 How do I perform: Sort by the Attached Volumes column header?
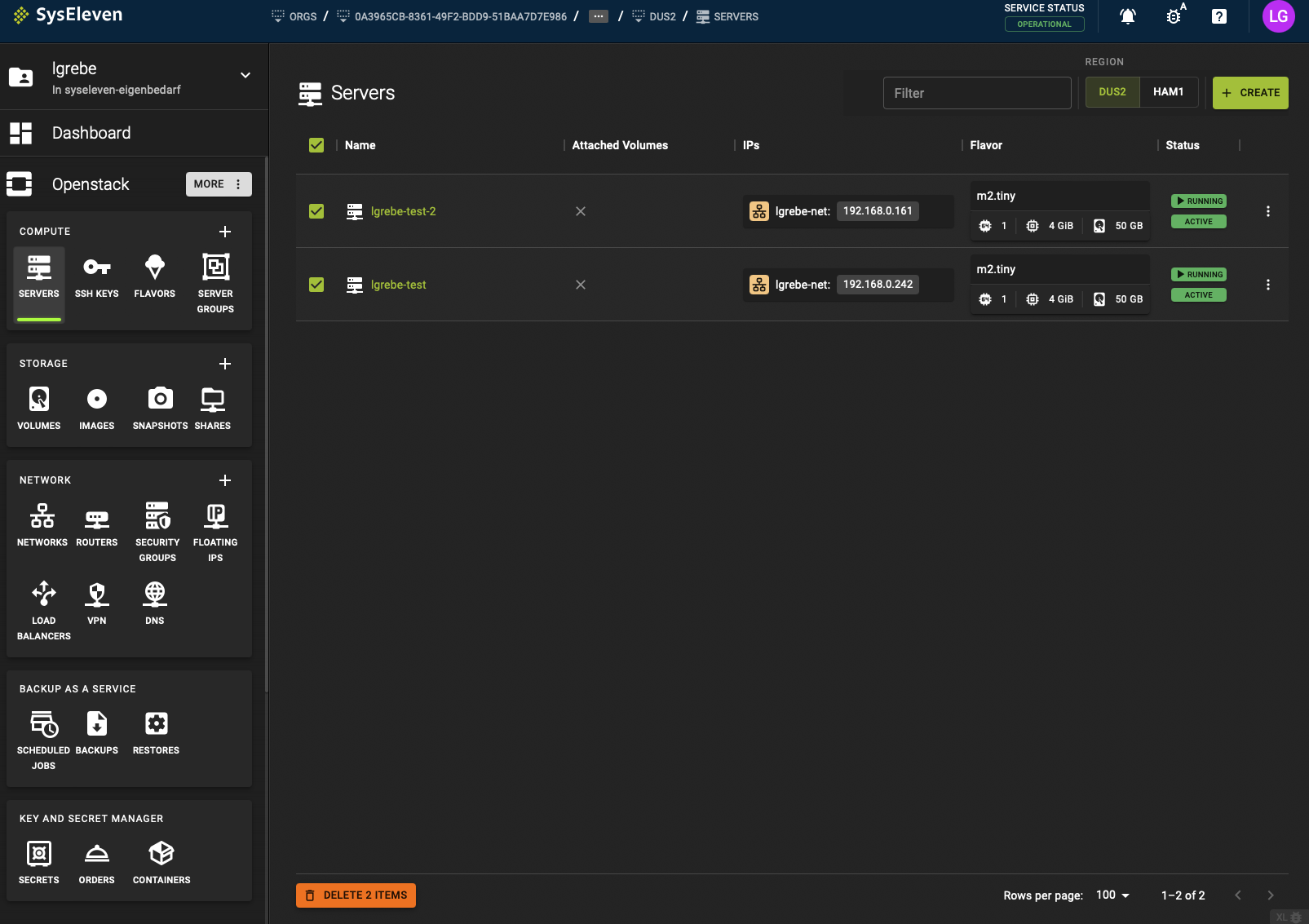[x=620, y=145]
